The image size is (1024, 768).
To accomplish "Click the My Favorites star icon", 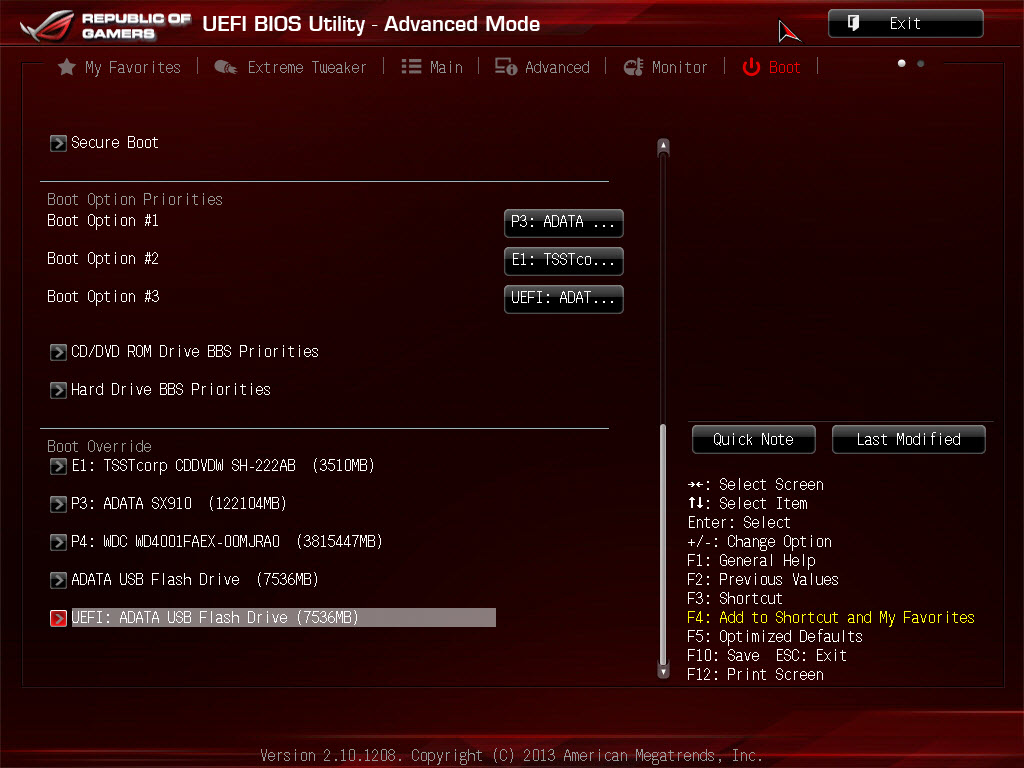I will point(67,67).
